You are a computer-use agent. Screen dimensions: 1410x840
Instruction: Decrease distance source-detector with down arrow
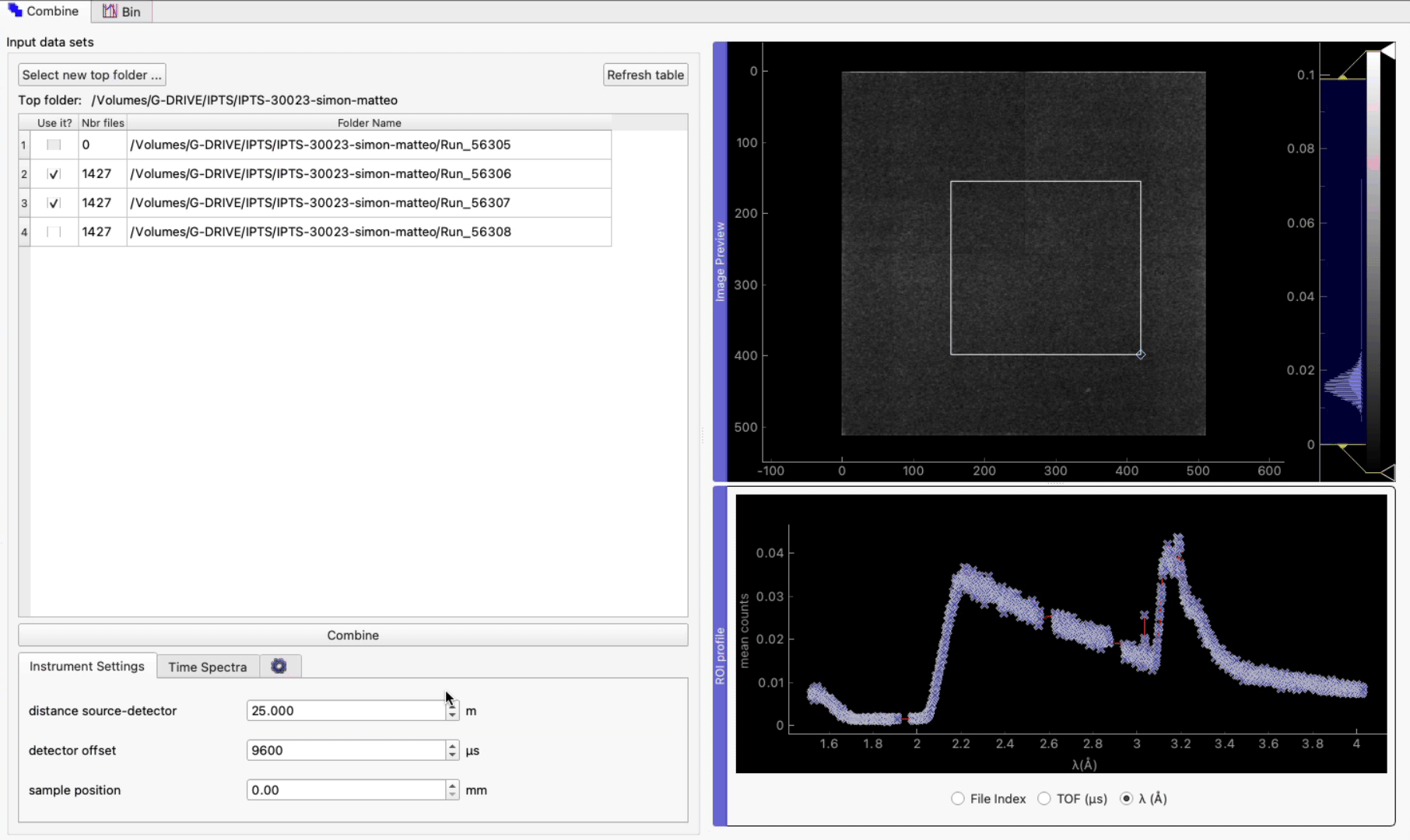click(x=452, y=716)
